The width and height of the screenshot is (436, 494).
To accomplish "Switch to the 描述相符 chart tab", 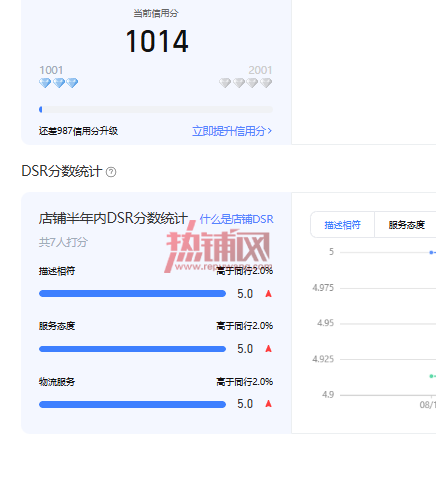I will click(x=342, y=225).
